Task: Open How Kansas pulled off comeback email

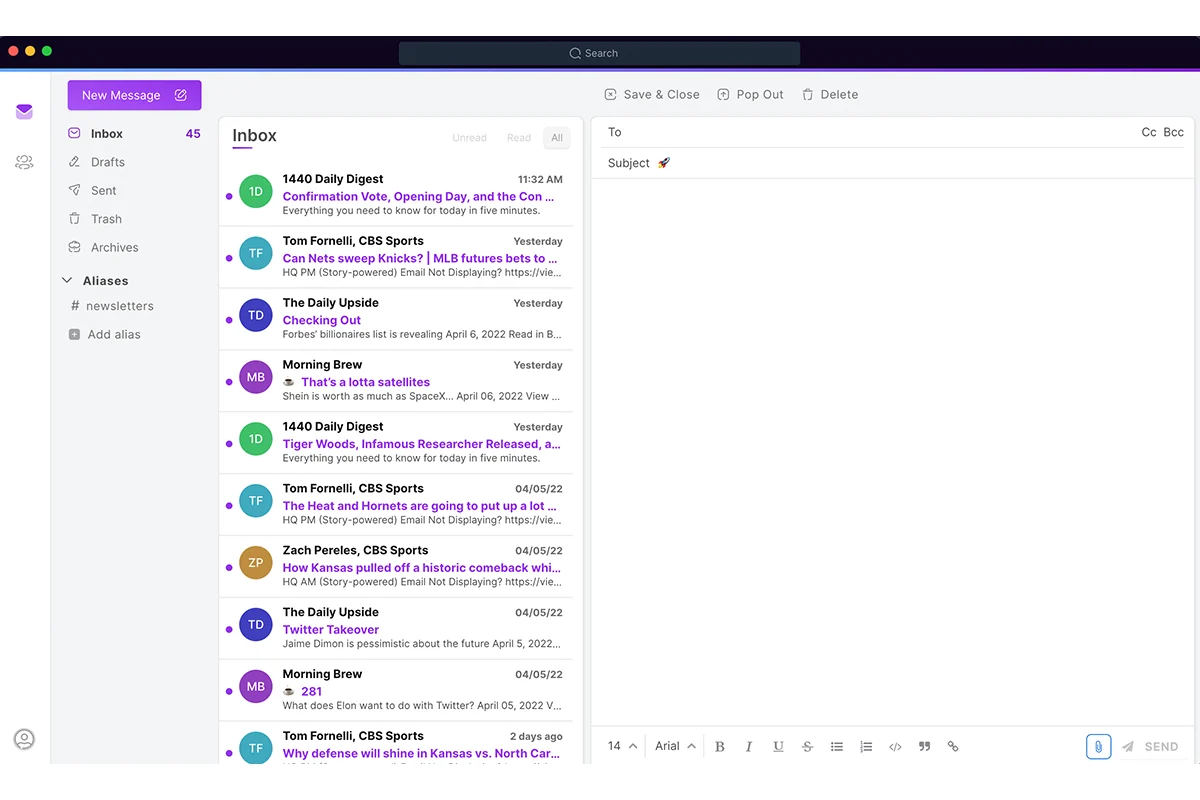Action: tap(396, 568)
